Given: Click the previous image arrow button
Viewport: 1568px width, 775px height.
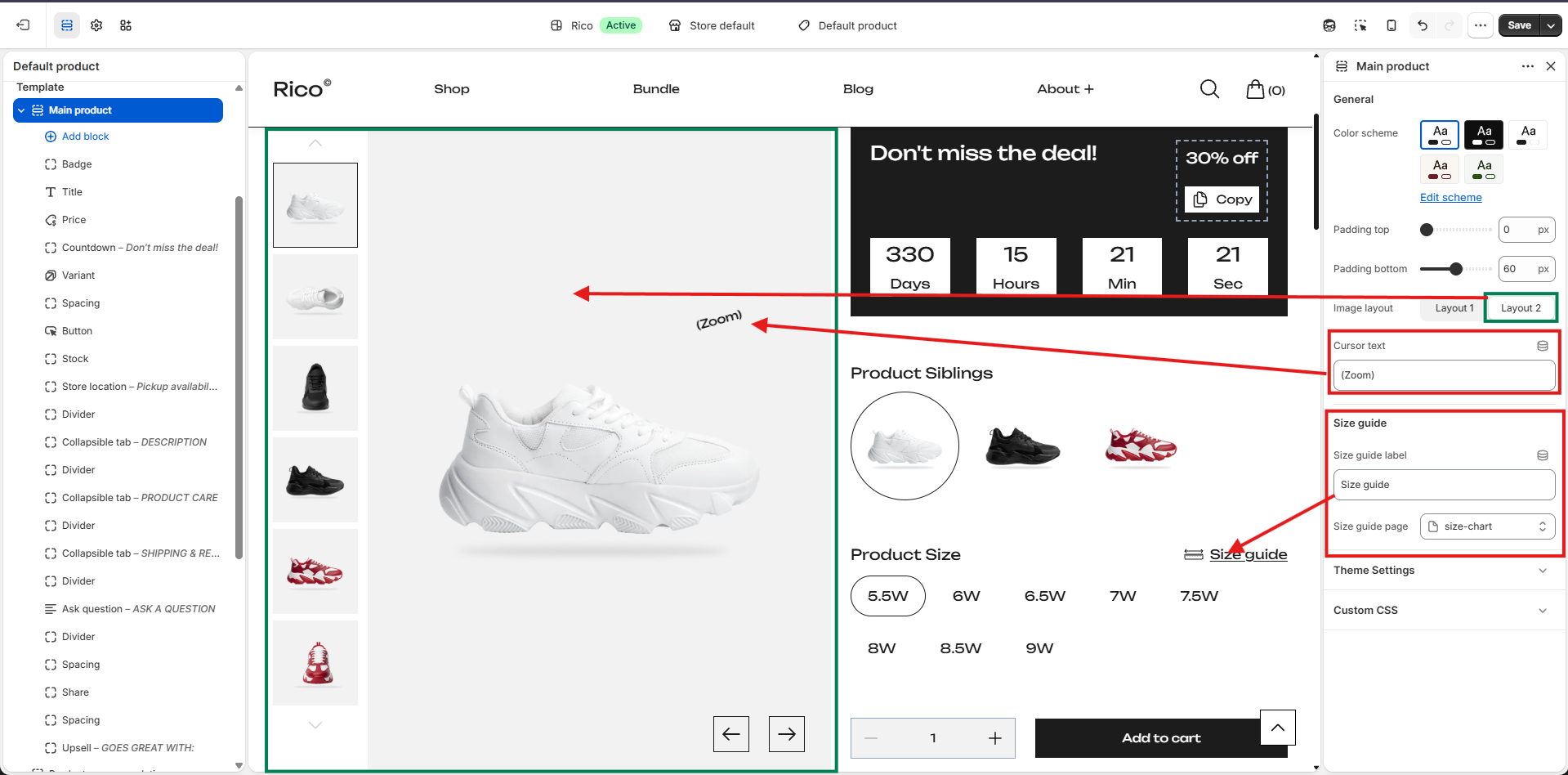Looking at the screenshot, I should pos(731,734).
